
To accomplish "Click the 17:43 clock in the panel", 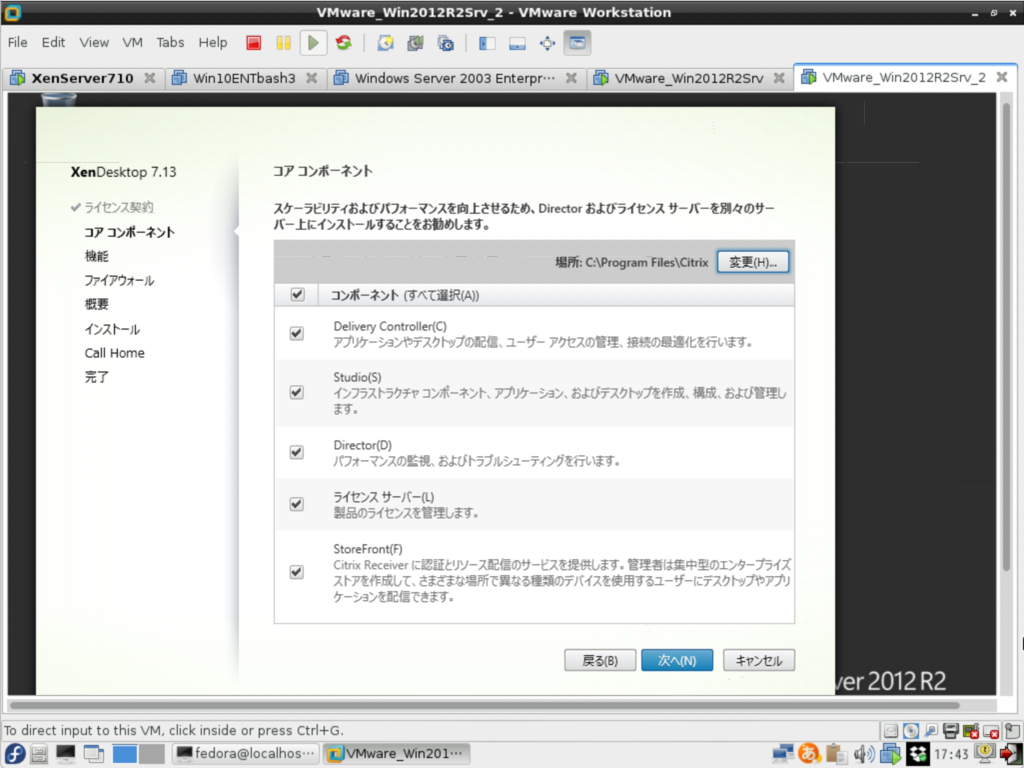I will pos(951,754).
